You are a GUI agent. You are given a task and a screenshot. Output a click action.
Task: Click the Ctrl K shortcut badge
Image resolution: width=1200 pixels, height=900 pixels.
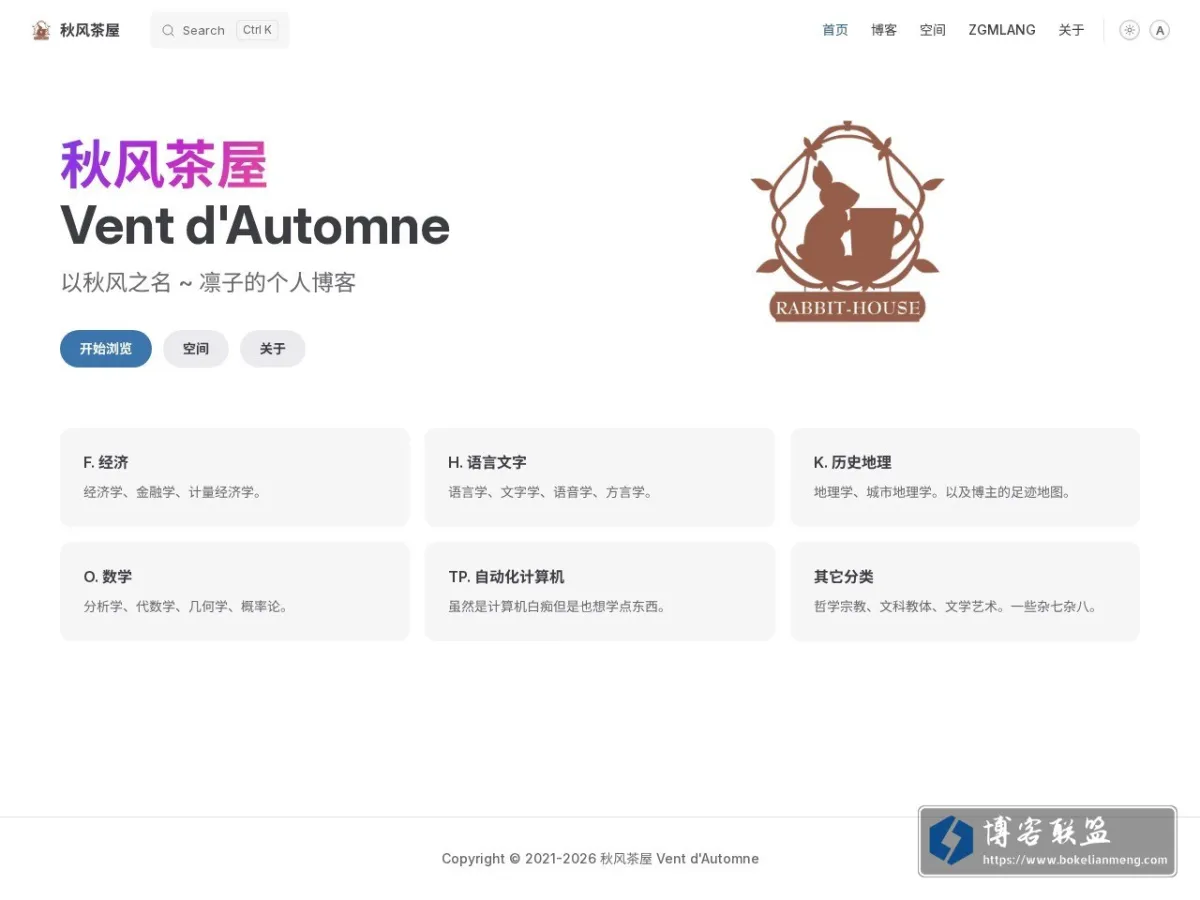point(257,30)
